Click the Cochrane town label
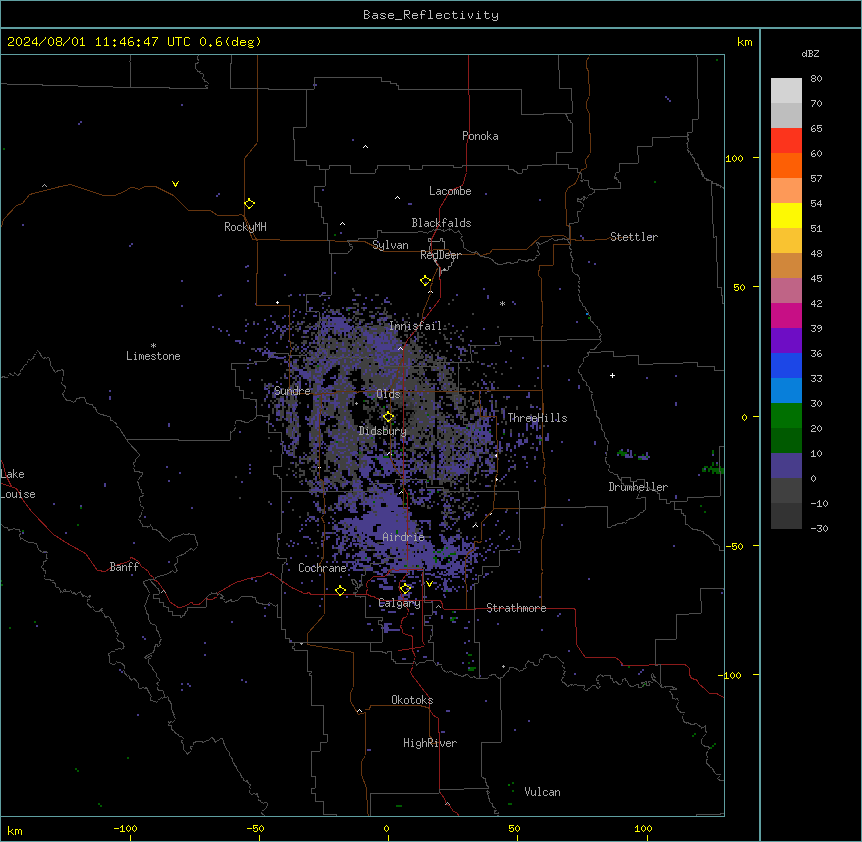 [x=322, y=568]
